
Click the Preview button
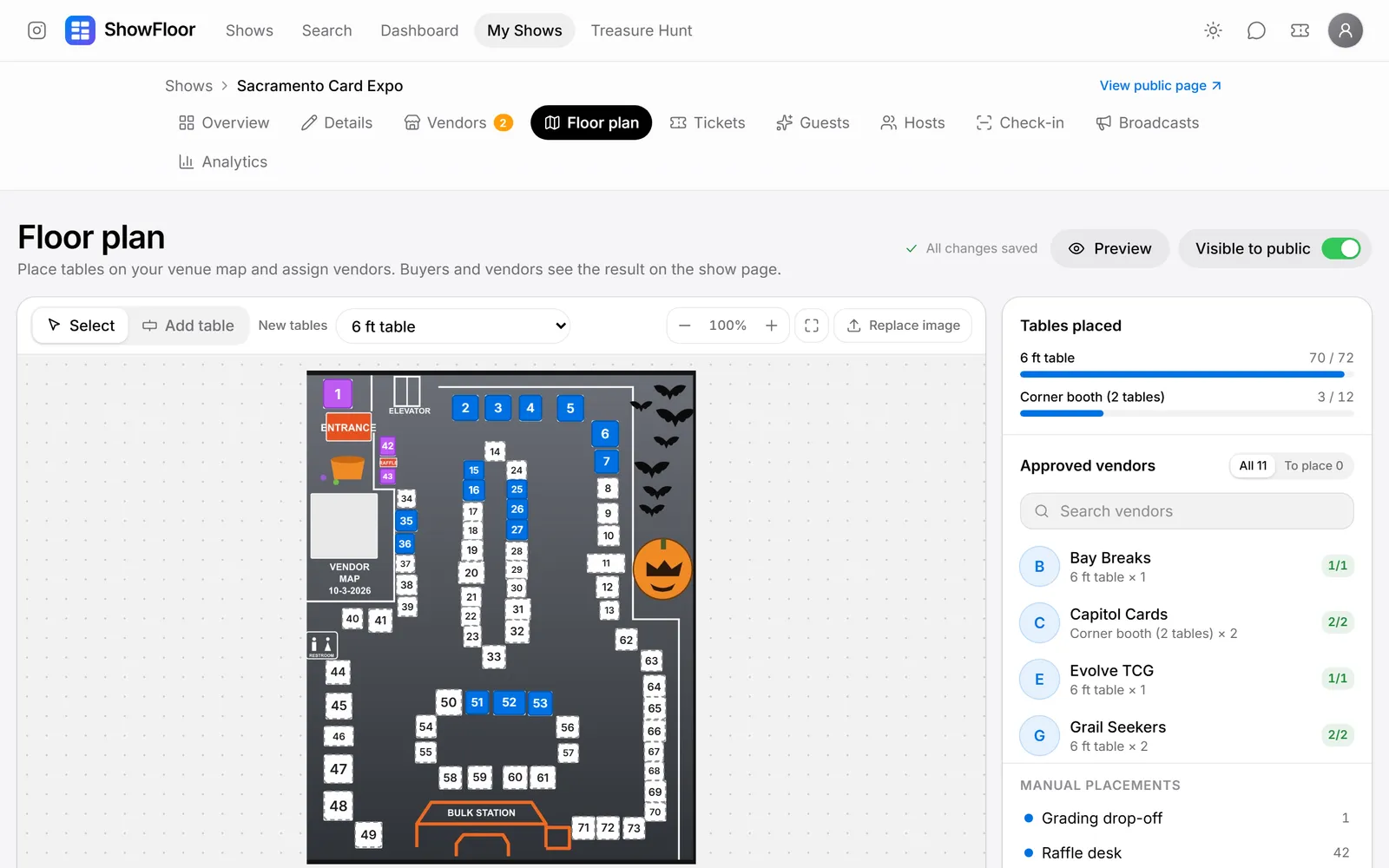click(x=1109, y=249)
